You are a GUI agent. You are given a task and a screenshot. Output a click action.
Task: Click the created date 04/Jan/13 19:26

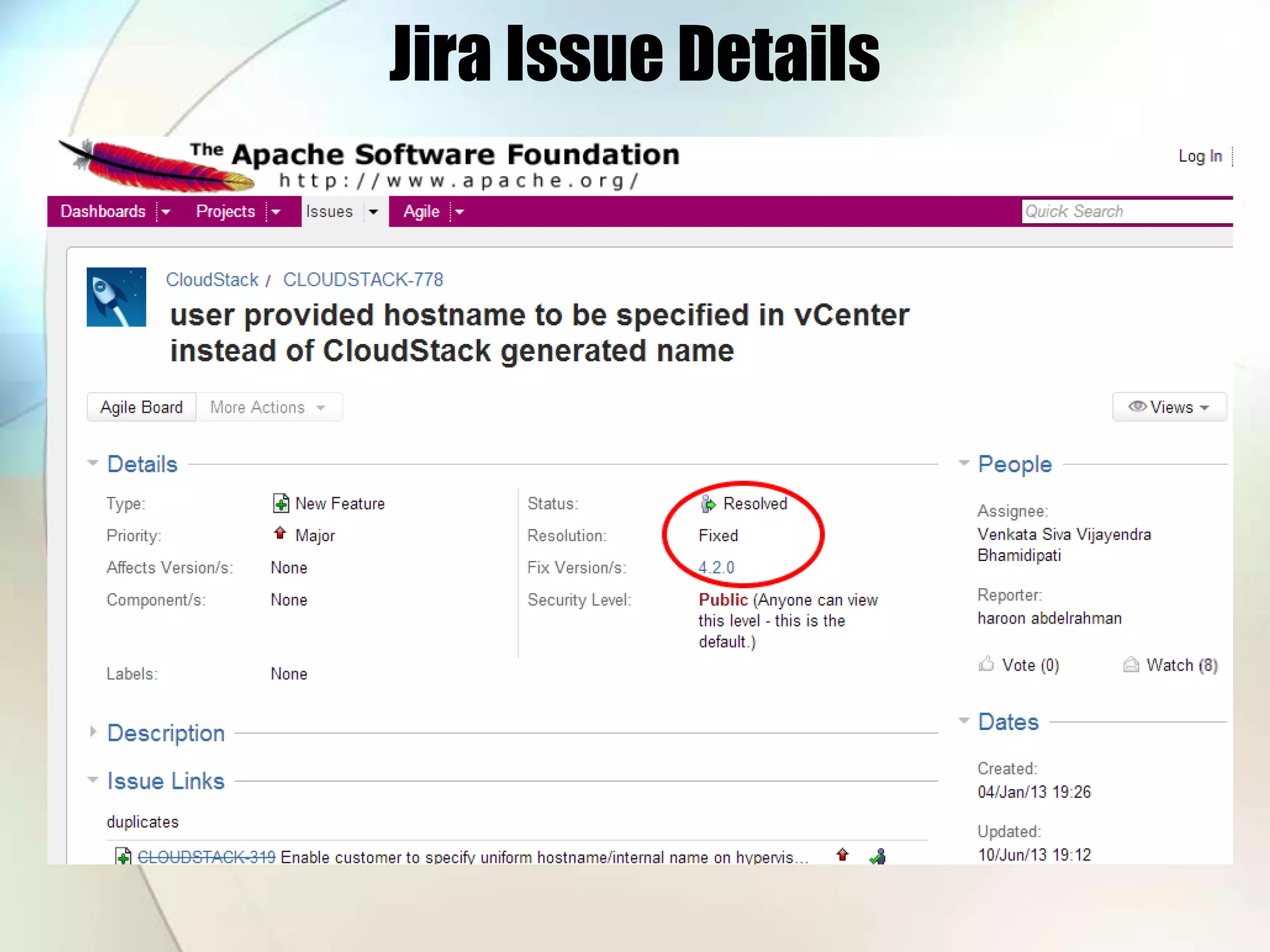point(1034,791)
